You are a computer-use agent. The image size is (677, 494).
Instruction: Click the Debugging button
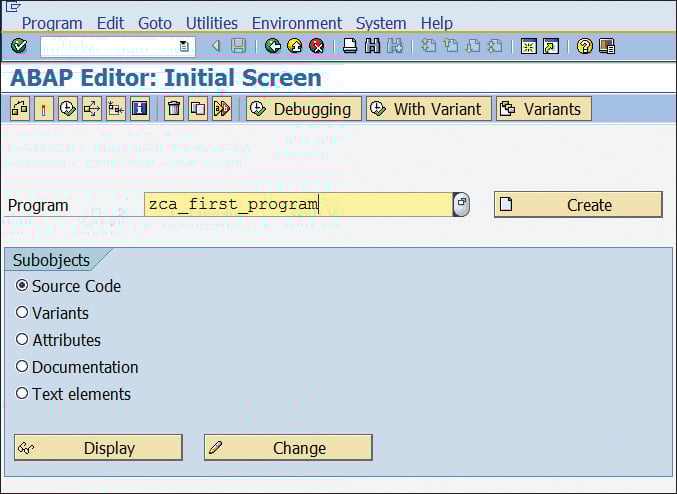(304, 109)
